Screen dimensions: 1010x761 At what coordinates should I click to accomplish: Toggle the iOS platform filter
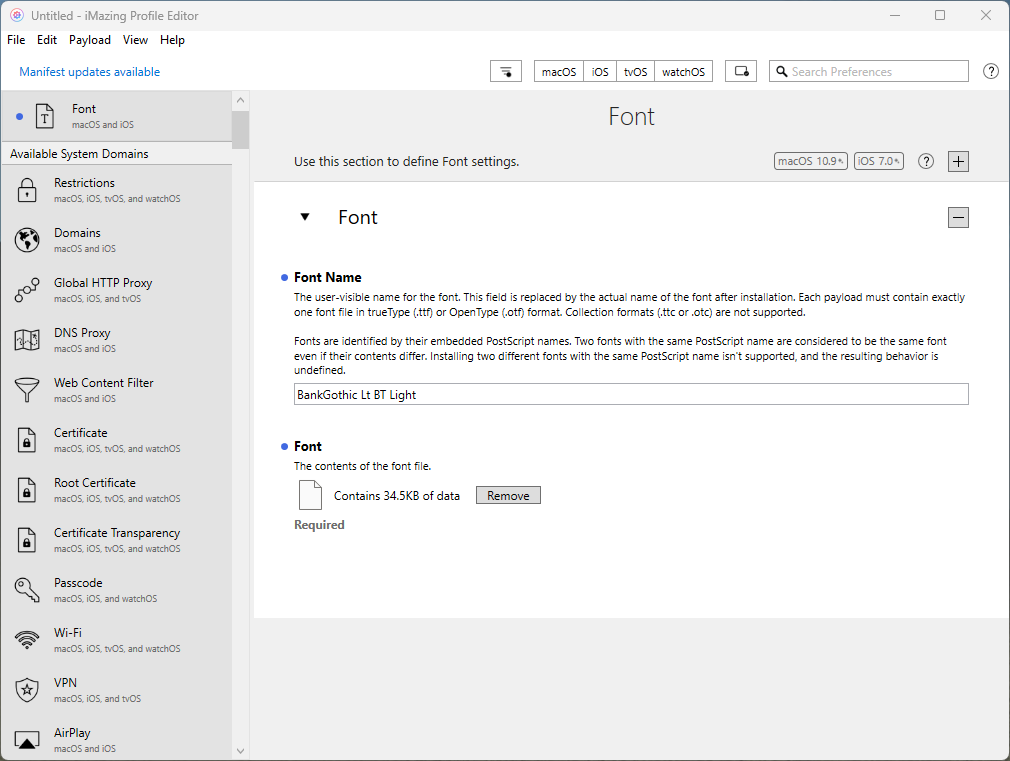[599, 71]
